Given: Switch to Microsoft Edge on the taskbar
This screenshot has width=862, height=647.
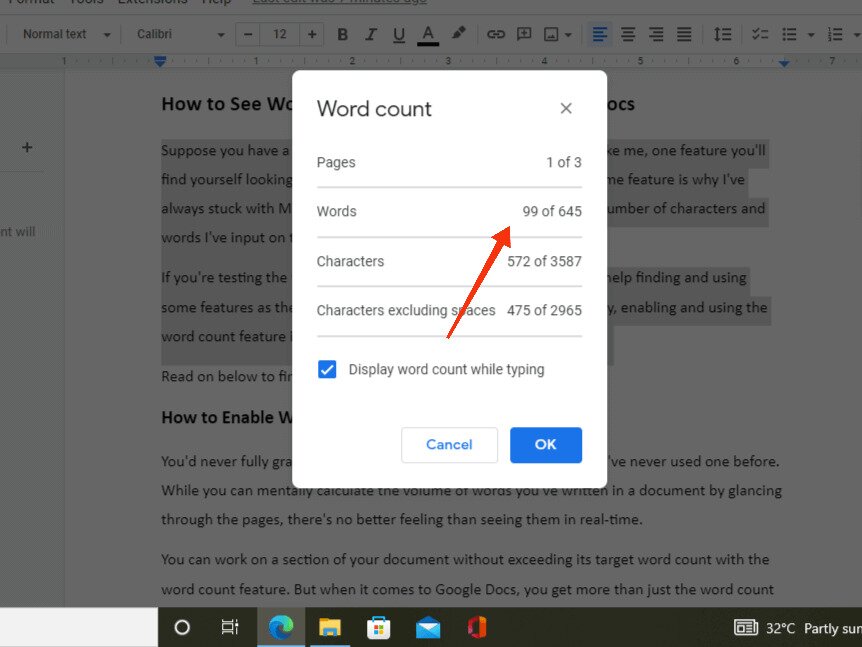Looking at the screenshot, I should tap(280, 627).
